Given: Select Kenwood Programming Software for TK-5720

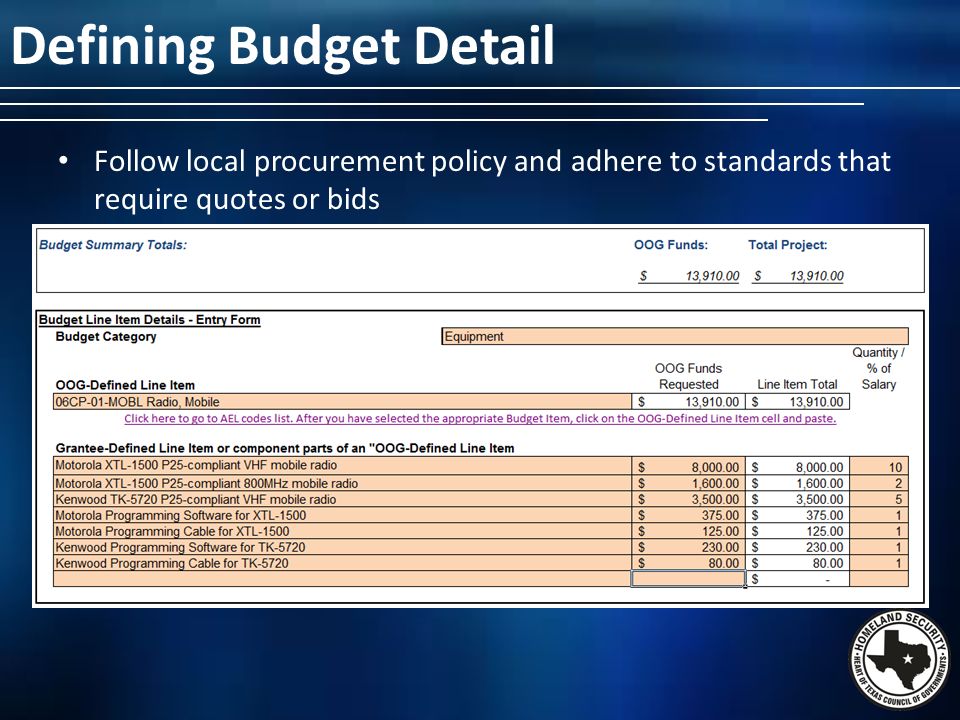Looking at the screenshot, I should pos(342,547).
